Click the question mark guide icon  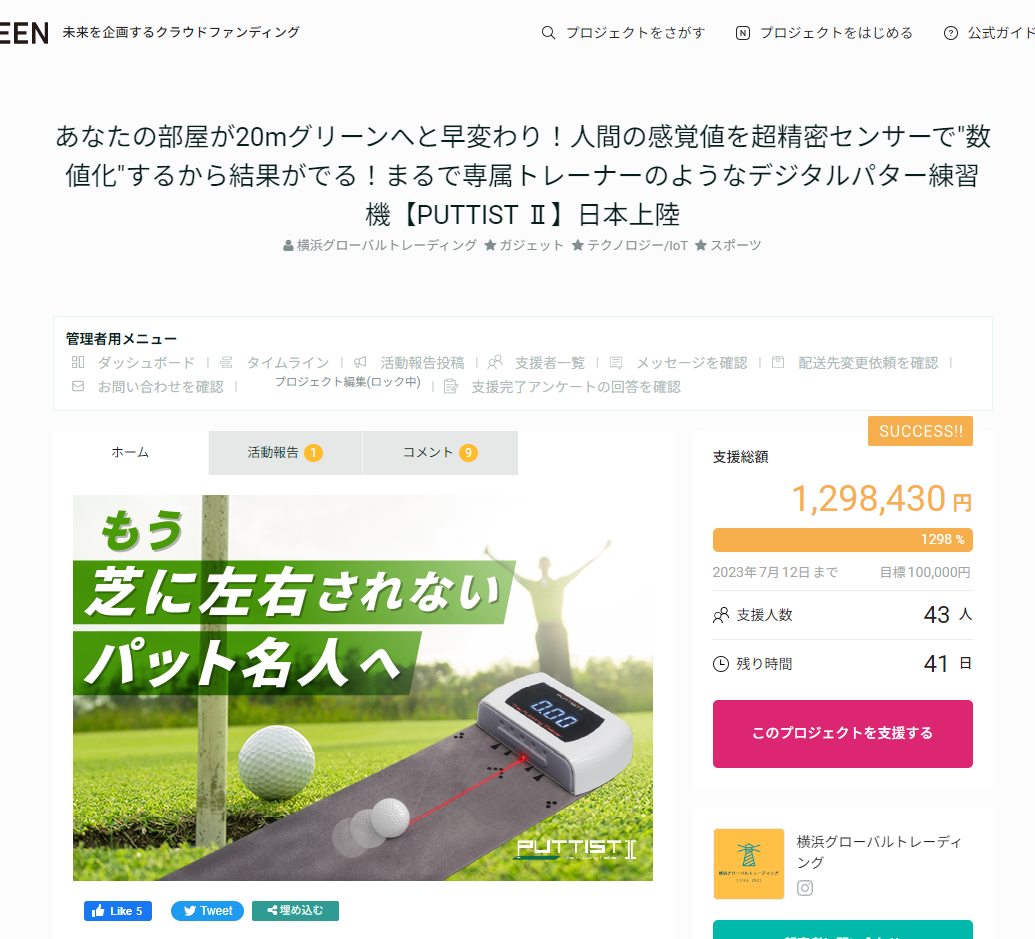point(951,33)
